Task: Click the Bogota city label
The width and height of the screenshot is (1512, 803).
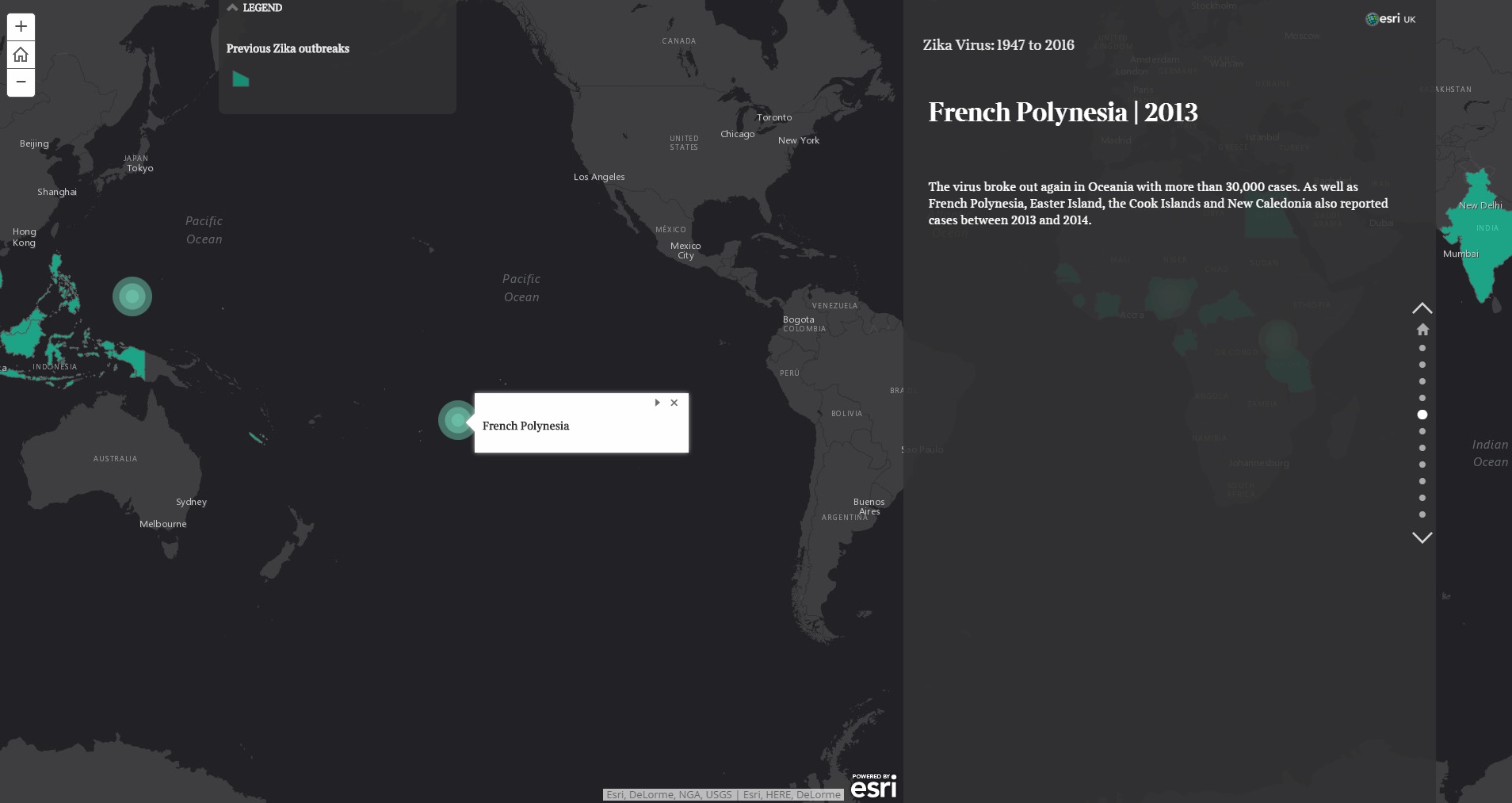Action: click(x=798, y=319)
